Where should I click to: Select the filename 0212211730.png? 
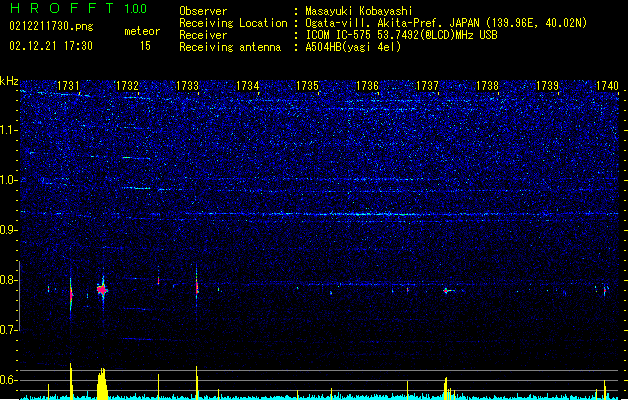coord(51,26)
